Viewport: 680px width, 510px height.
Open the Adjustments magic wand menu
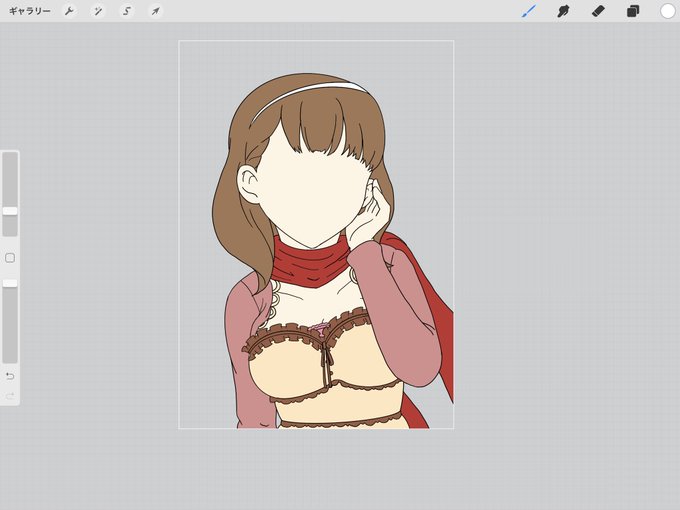click(98, 11)
